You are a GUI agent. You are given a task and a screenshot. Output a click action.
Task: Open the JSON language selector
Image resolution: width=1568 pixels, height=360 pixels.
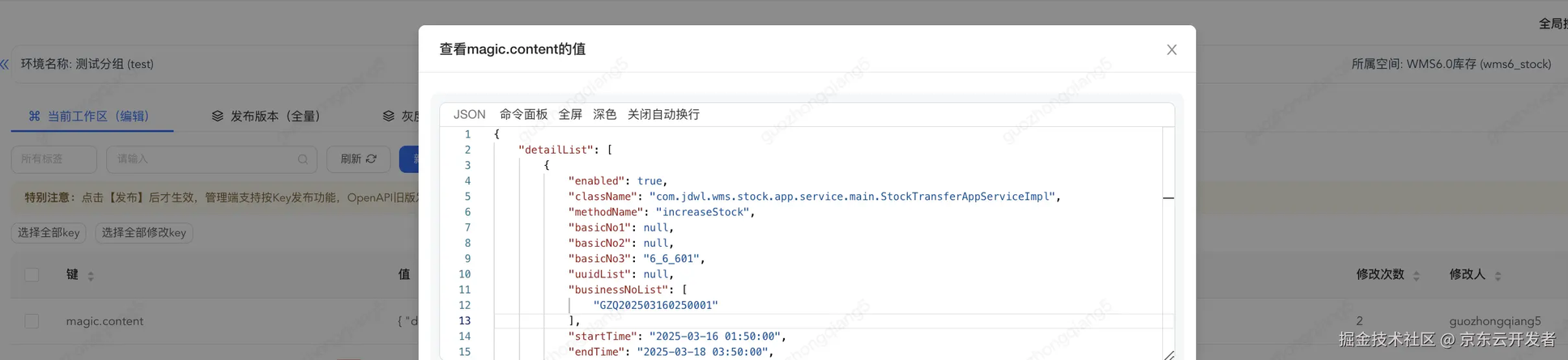pos(469,115)
